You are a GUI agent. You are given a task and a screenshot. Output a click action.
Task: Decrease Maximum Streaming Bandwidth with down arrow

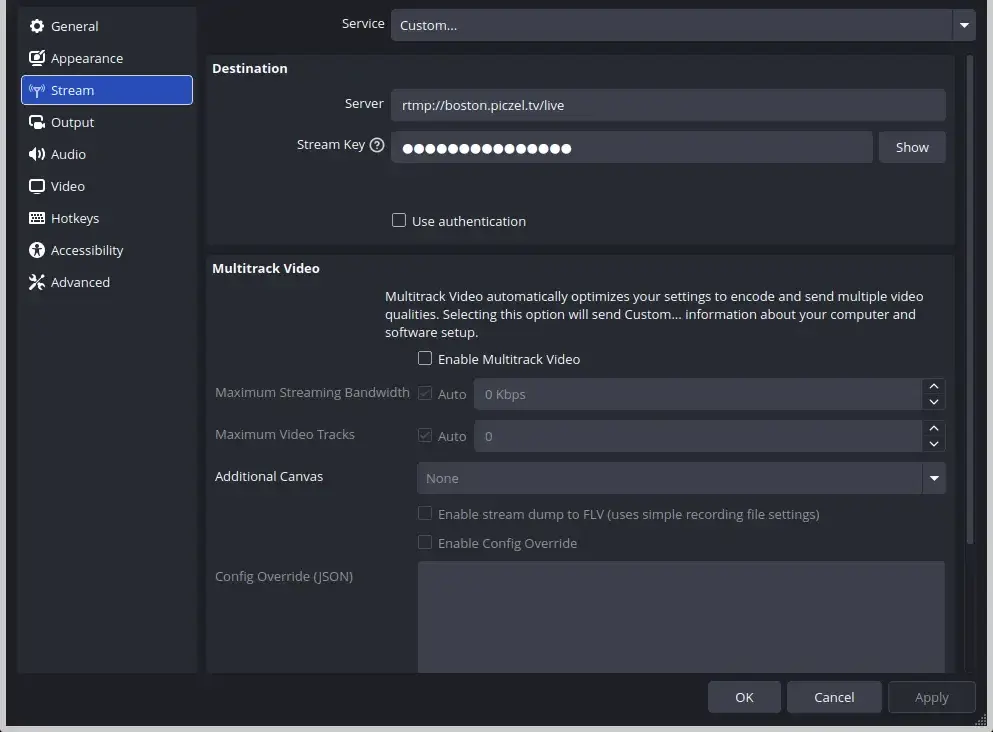[933, 402]
